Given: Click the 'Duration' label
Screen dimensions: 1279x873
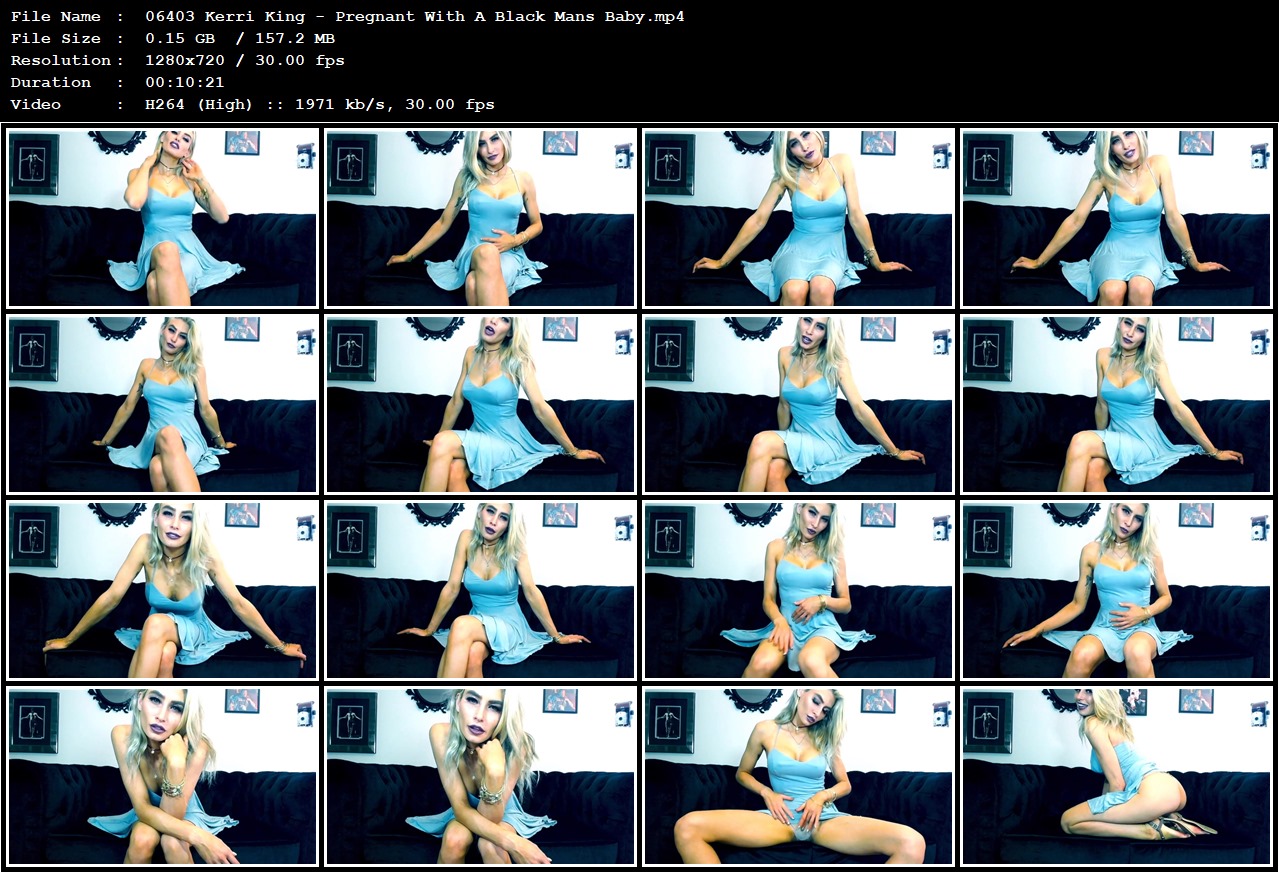Looking at the screenshot, I should pos(51,82).
